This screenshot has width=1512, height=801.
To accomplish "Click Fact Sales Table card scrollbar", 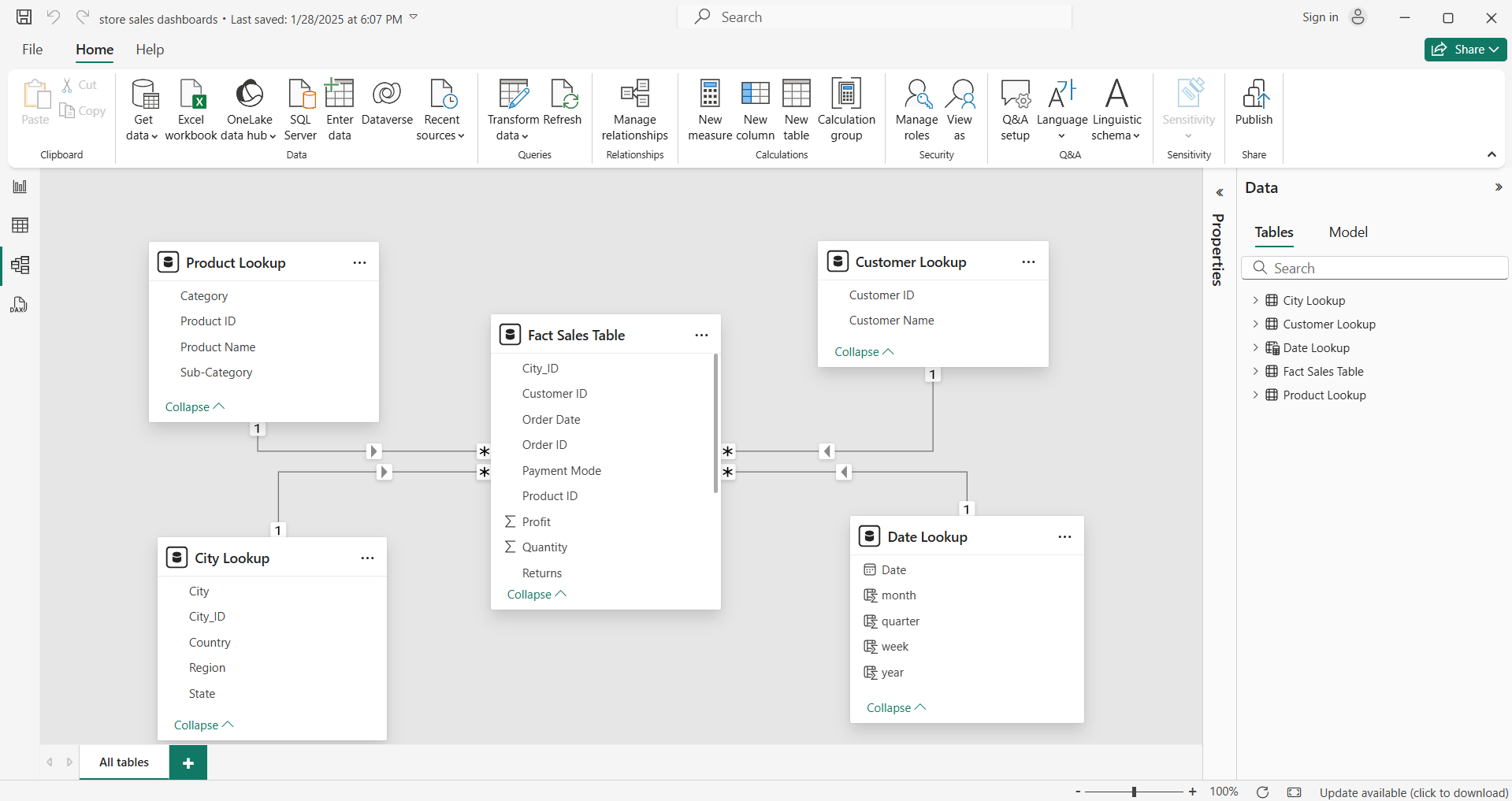I will (x=715, y=424).
